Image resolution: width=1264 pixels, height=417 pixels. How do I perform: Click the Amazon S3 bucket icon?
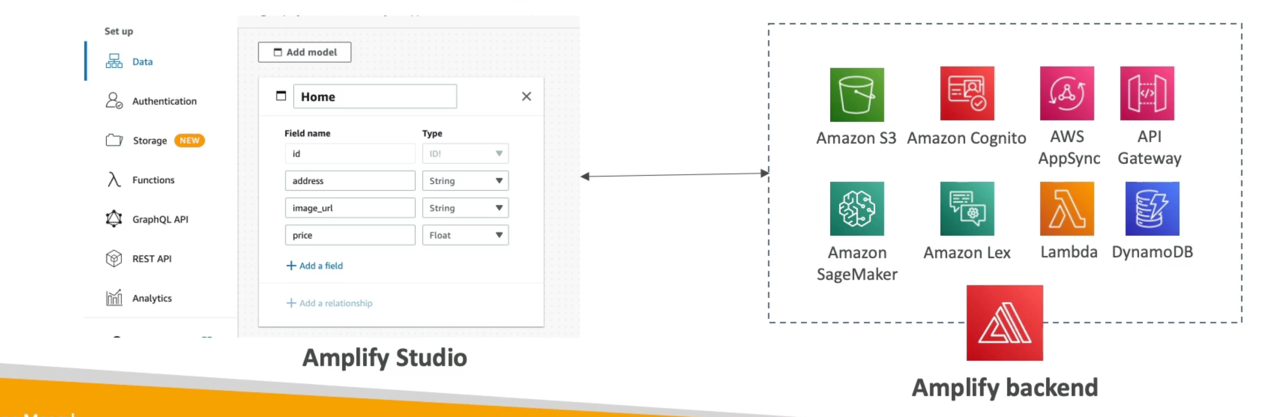(856, 94)
